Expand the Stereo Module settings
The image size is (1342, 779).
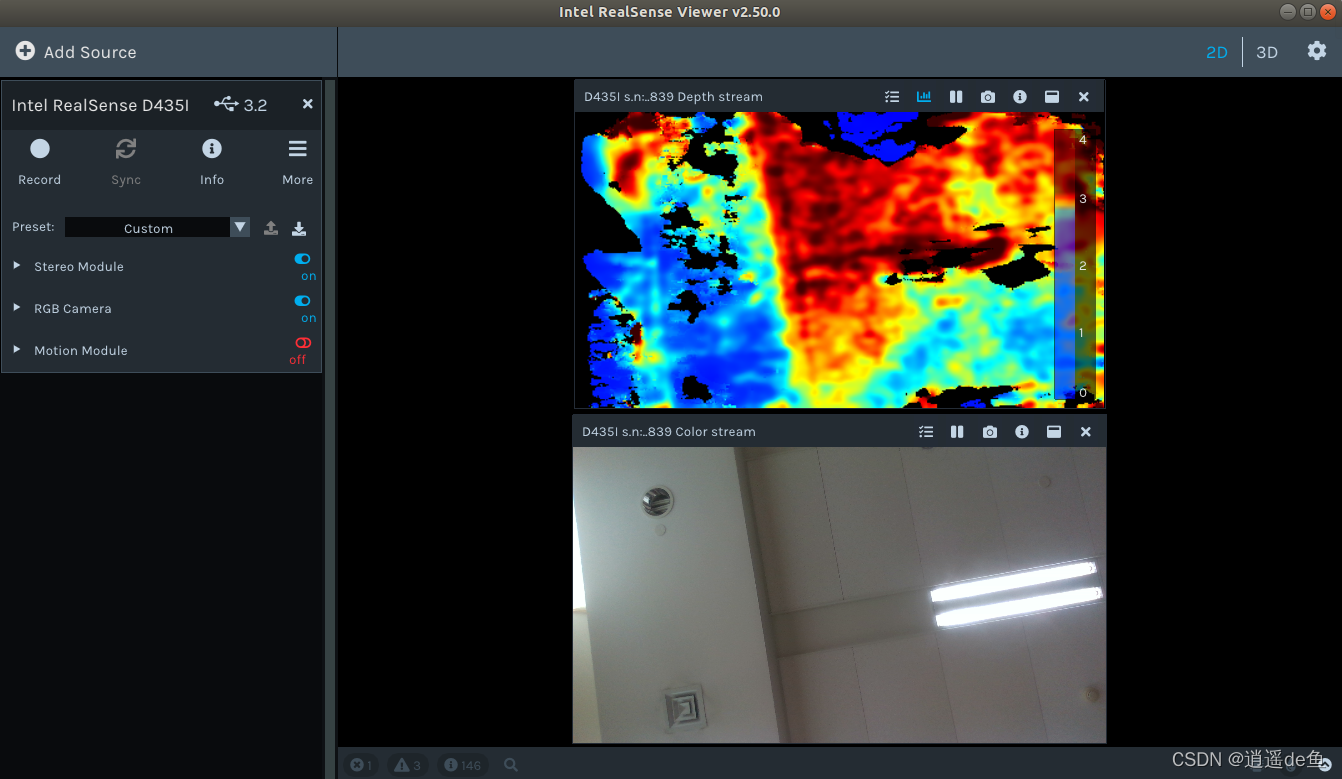click(x=16, y=266)
